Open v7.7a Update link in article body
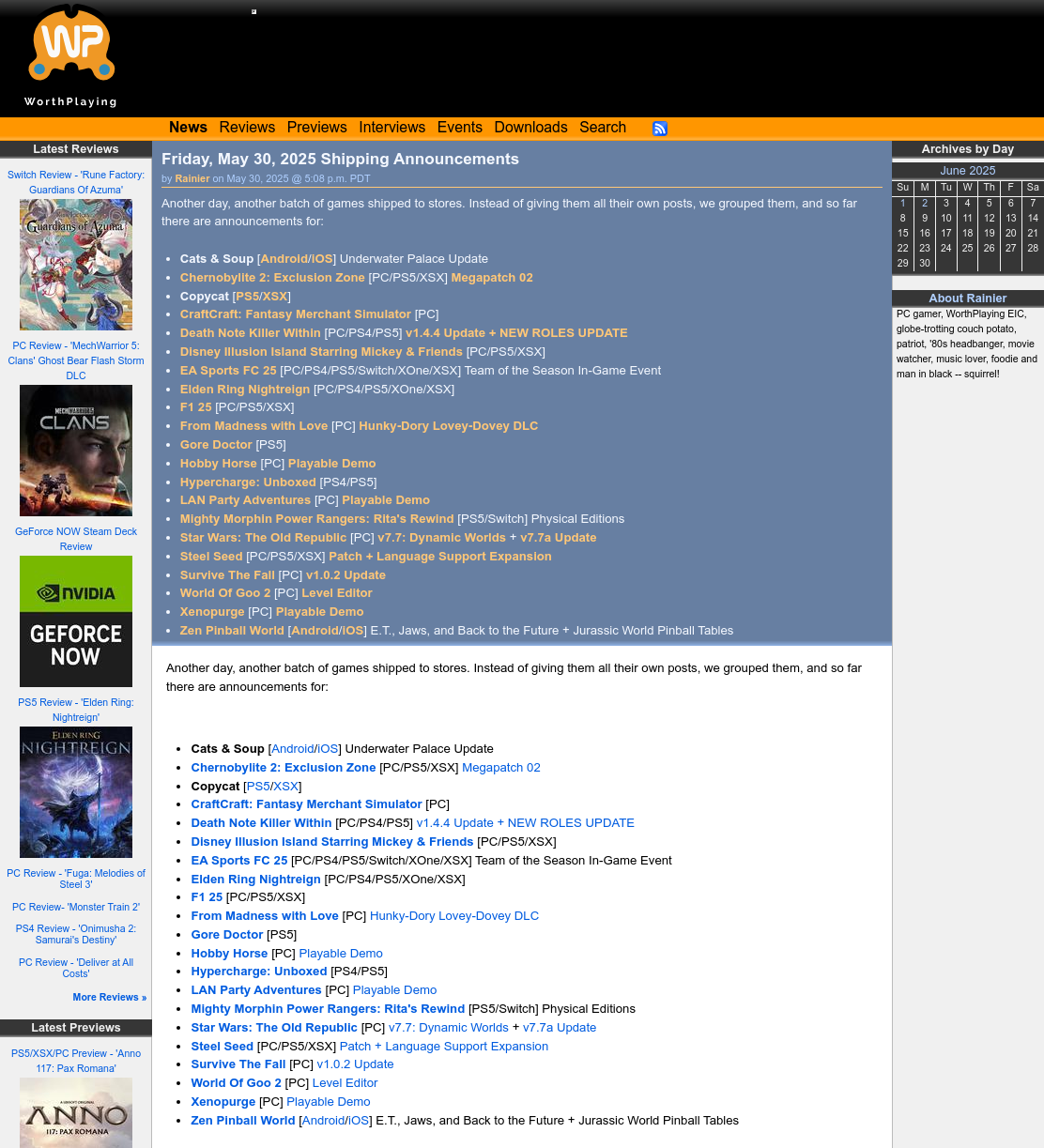 click(x=560, y=1028)
